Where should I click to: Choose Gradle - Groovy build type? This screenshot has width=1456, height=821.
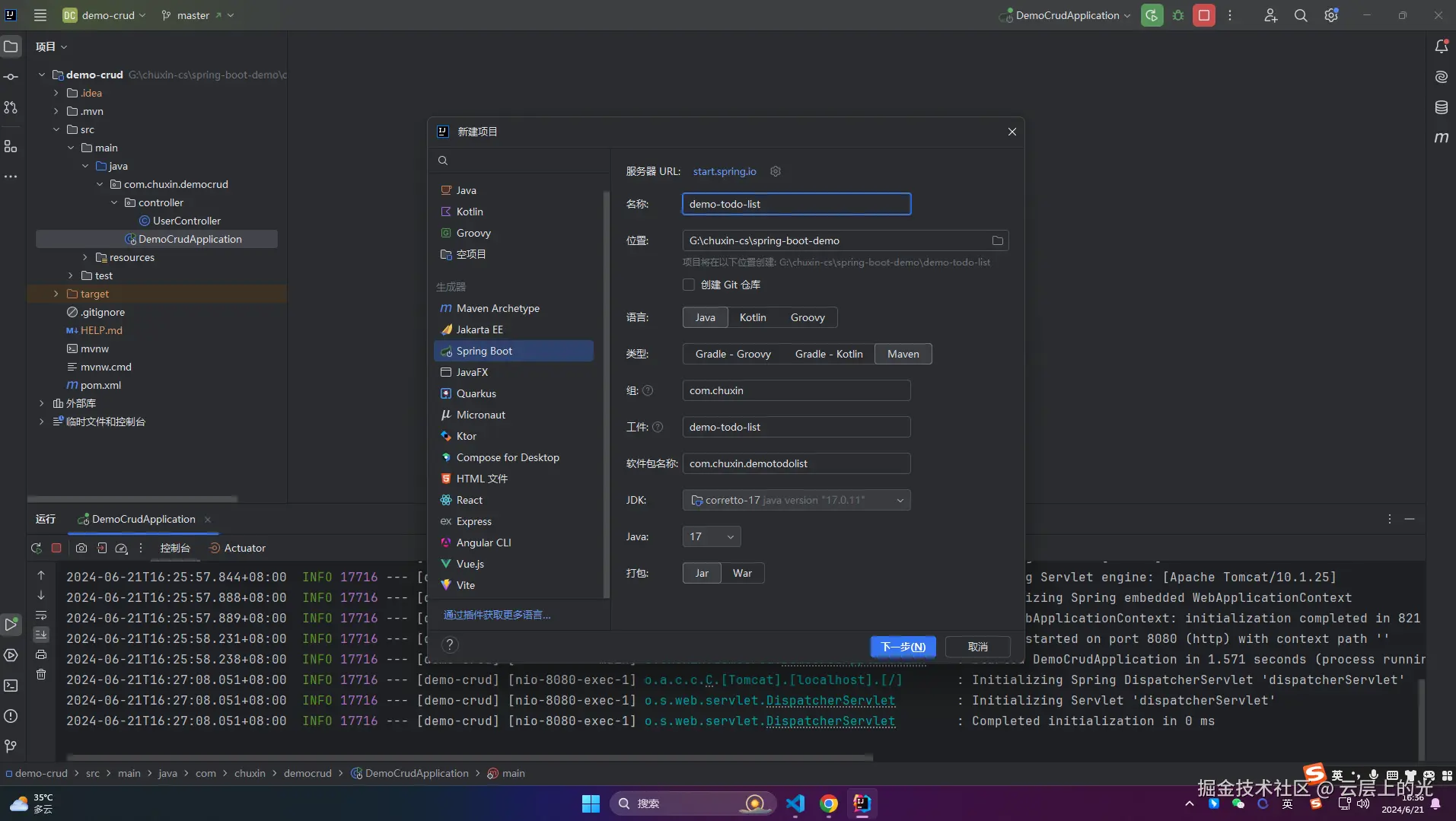tap(733, 354)
